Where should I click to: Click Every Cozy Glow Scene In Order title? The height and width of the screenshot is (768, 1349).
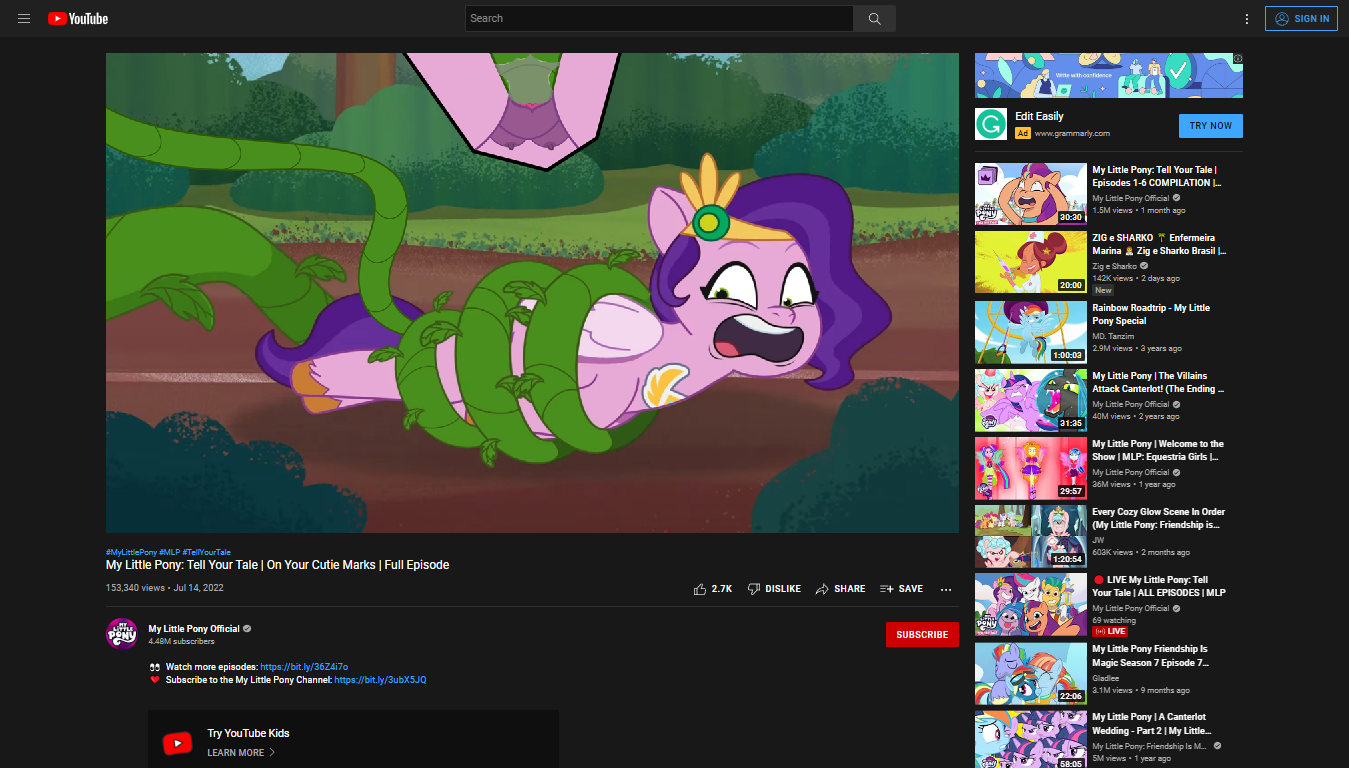1158,518
